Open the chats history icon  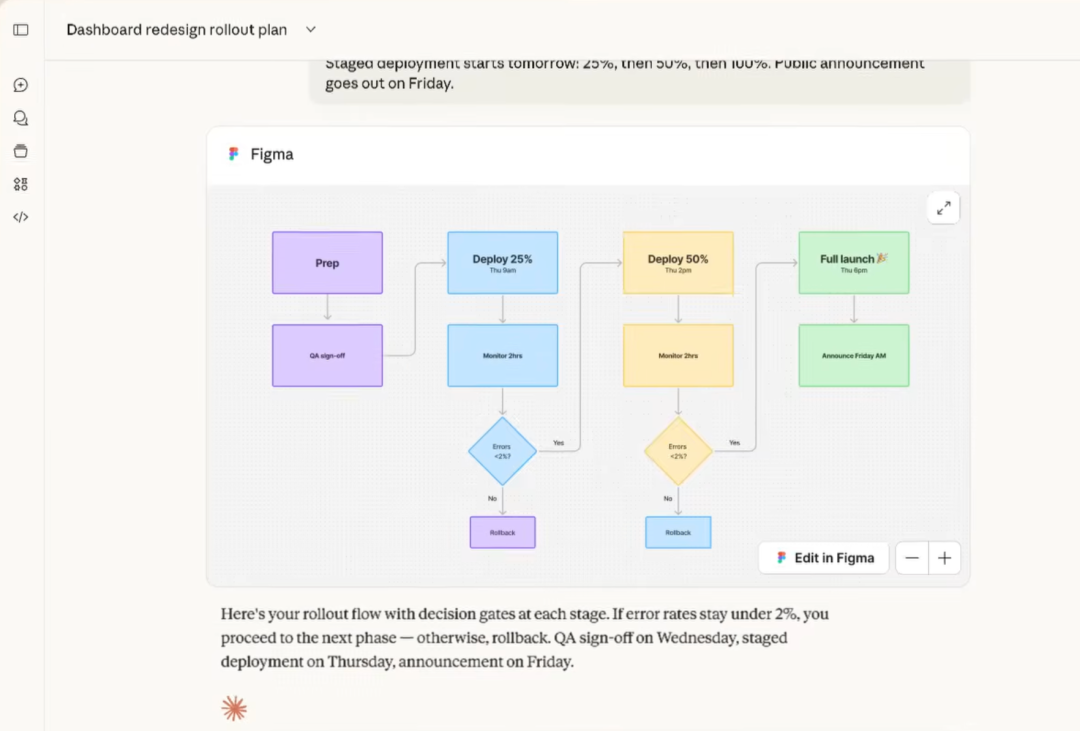point(20,118)
